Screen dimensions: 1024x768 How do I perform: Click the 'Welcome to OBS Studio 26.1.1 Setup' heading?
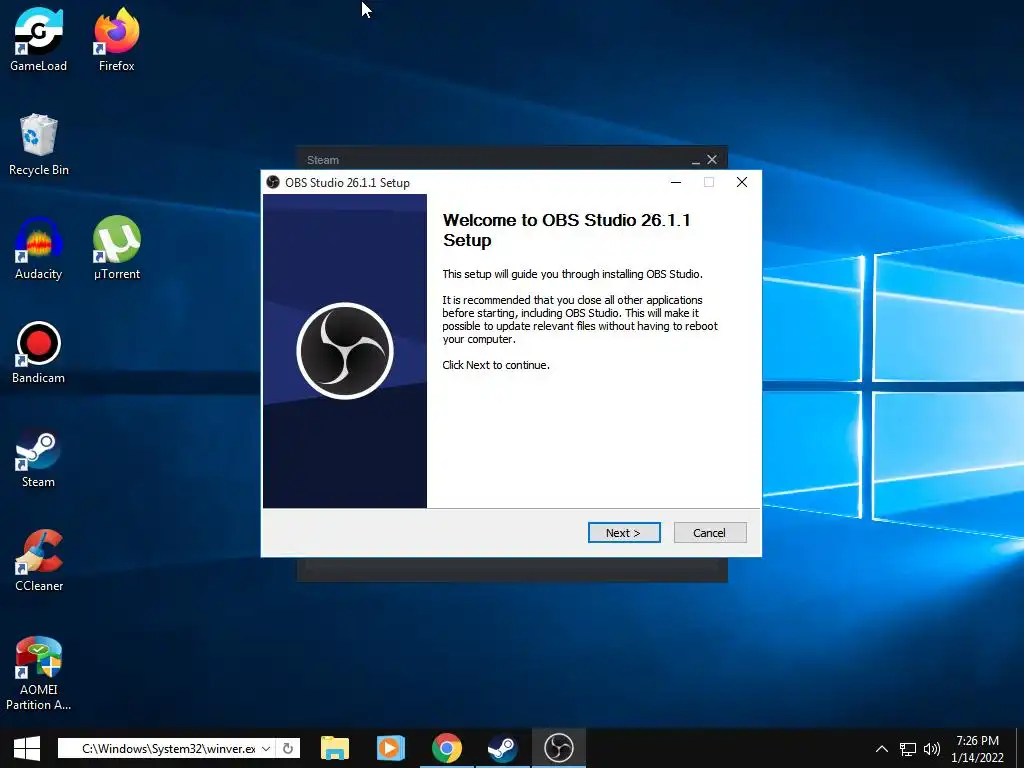566,230
